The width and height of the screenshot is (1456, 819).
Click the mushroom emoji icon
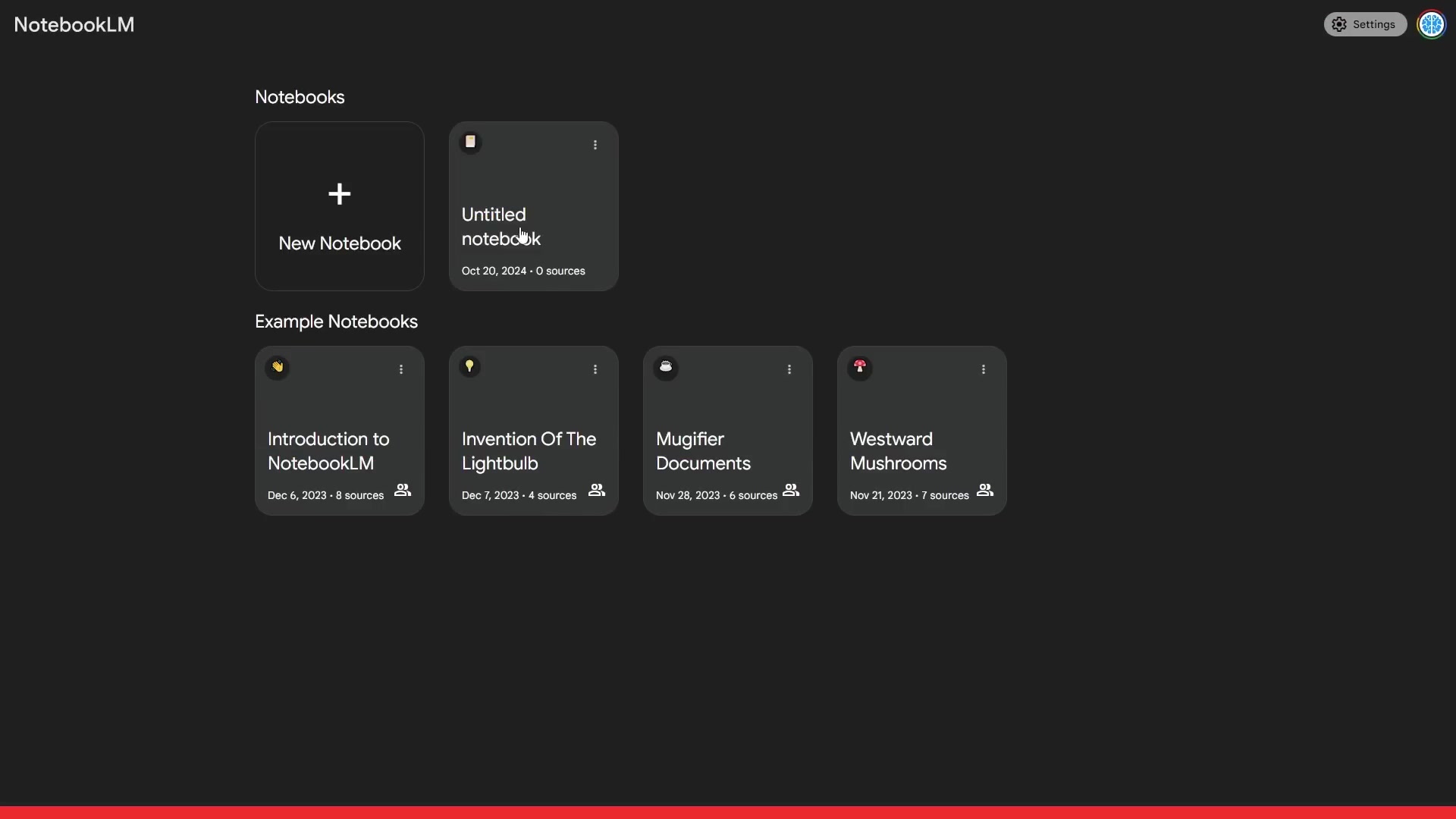click(x=860, y=367)
